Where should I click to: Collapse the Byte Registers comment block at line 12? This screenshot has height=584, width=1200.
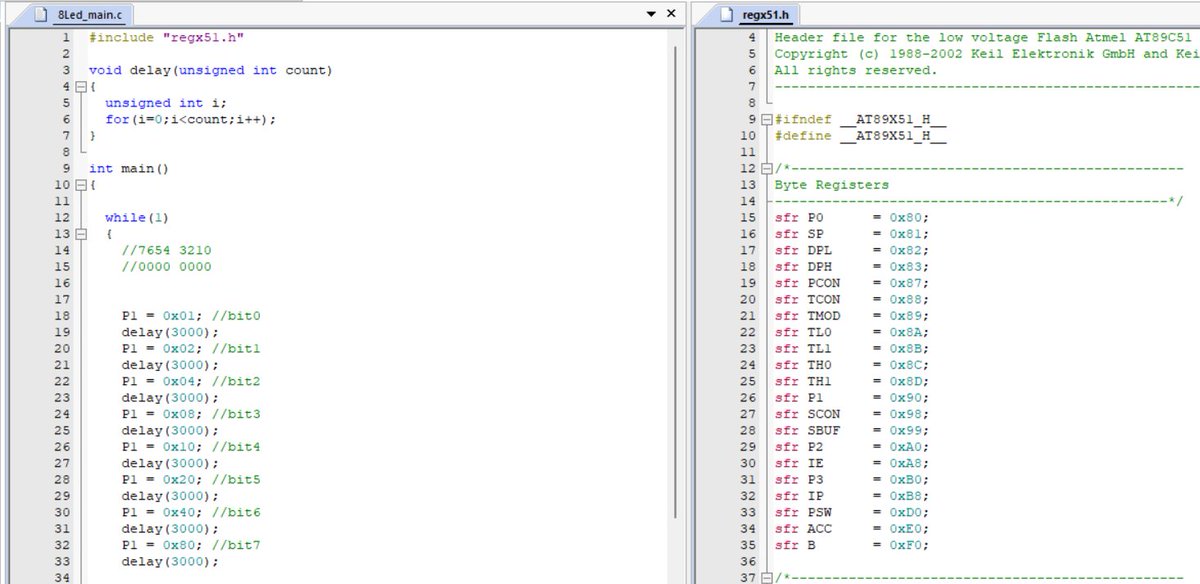click(767, 169)
